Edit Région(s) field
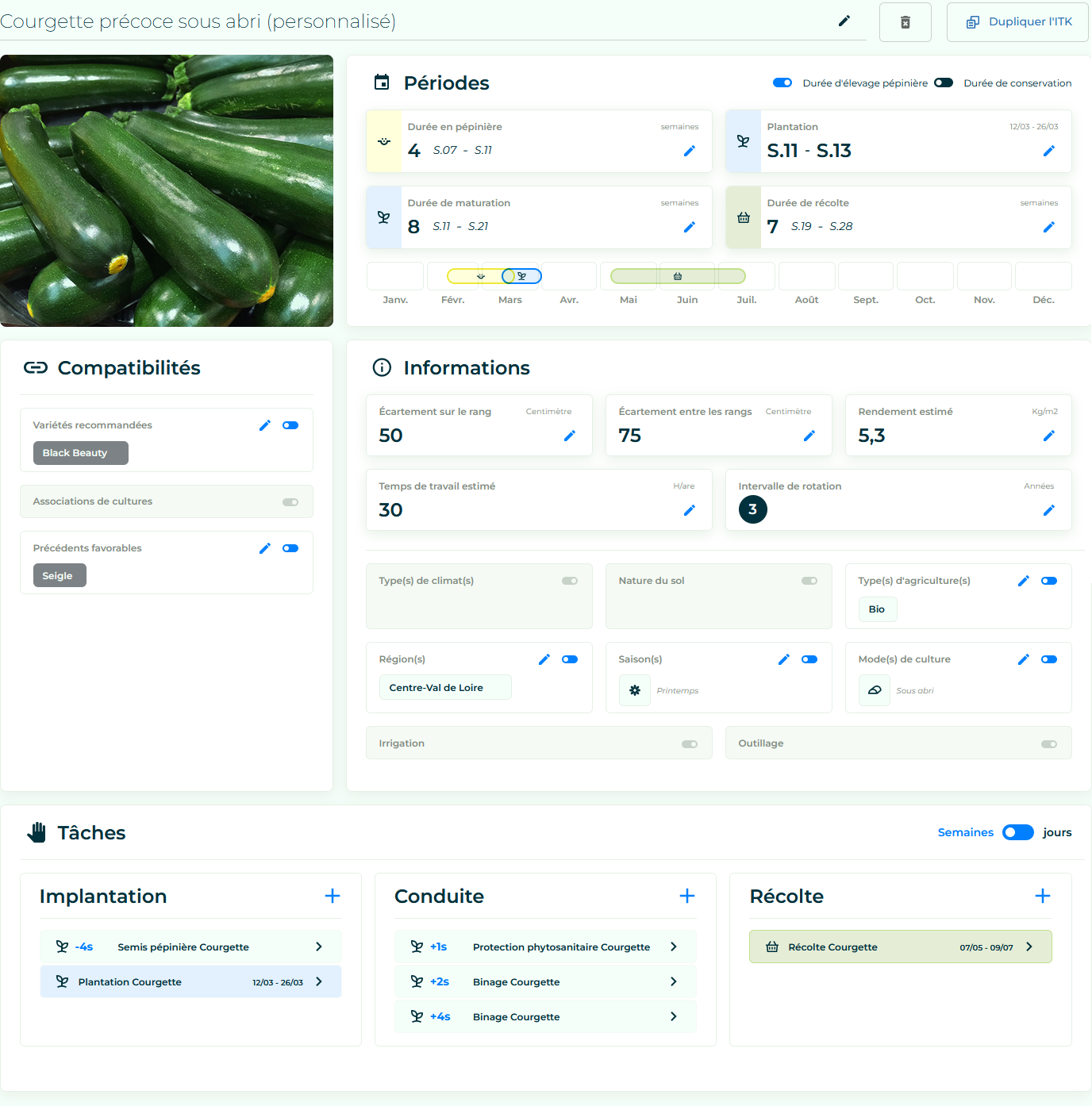Screen dimensions: 1092x1106 [x=544, y=659]
